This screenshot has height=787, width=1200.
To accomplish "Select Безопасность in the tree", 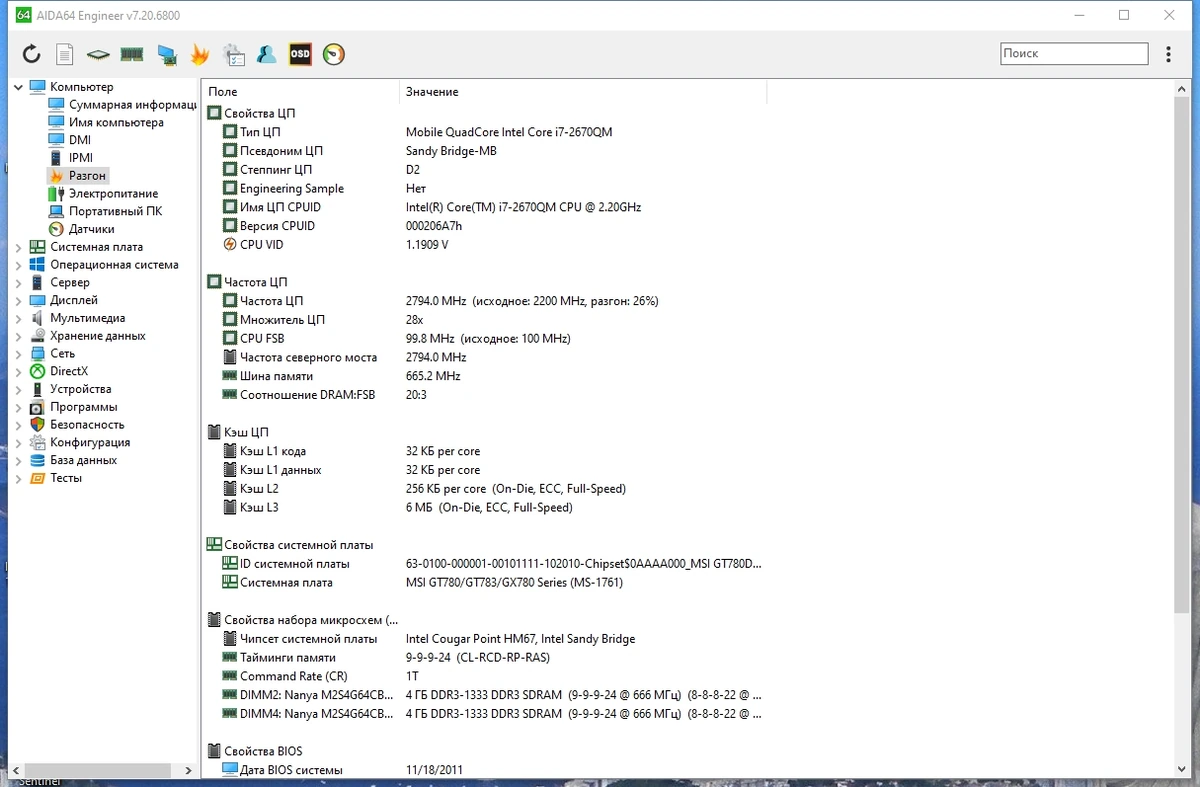I will (x=77, y=425).
